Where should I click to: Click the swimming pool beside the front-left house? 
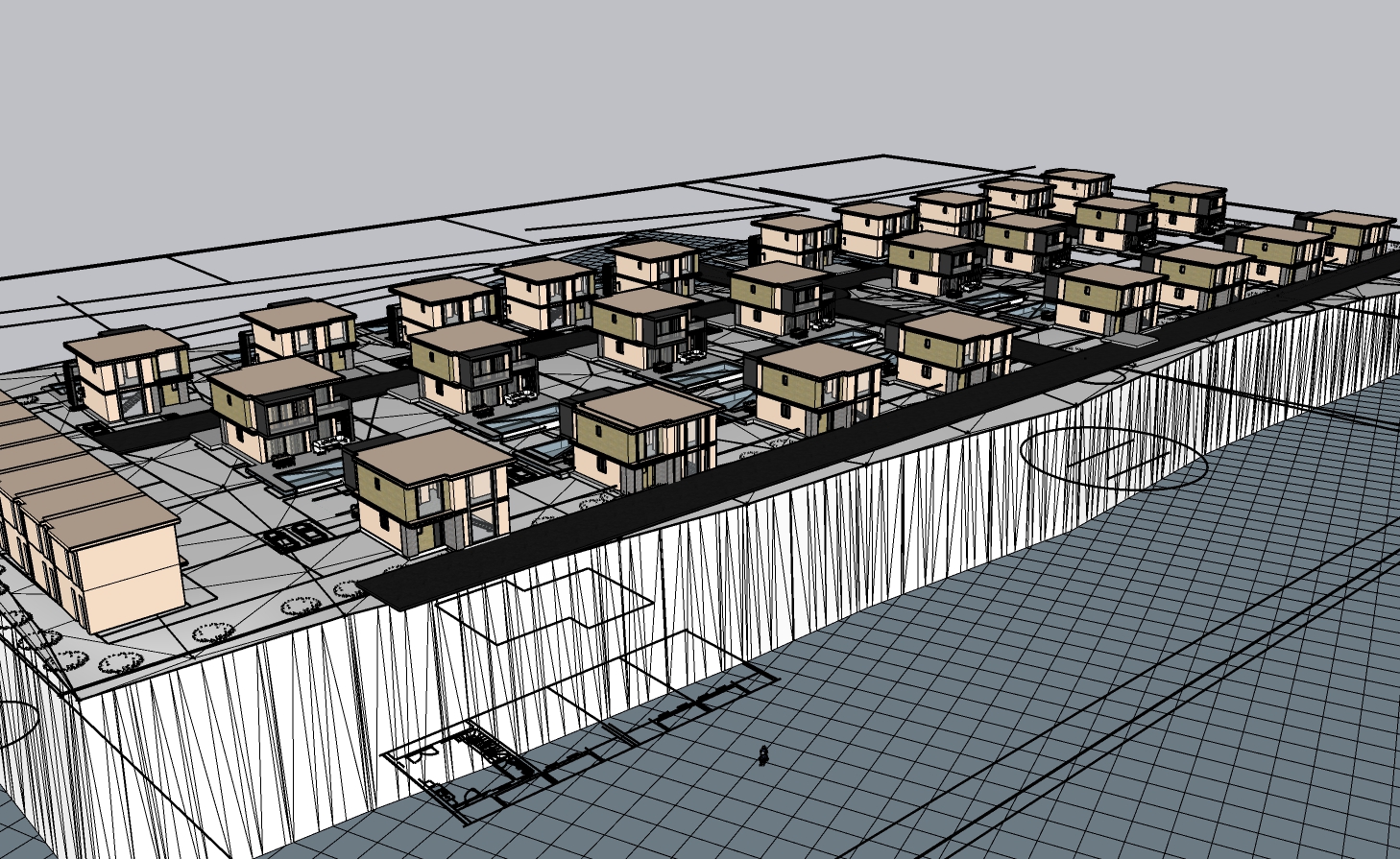pyautogui.click(x=305, y=473)
